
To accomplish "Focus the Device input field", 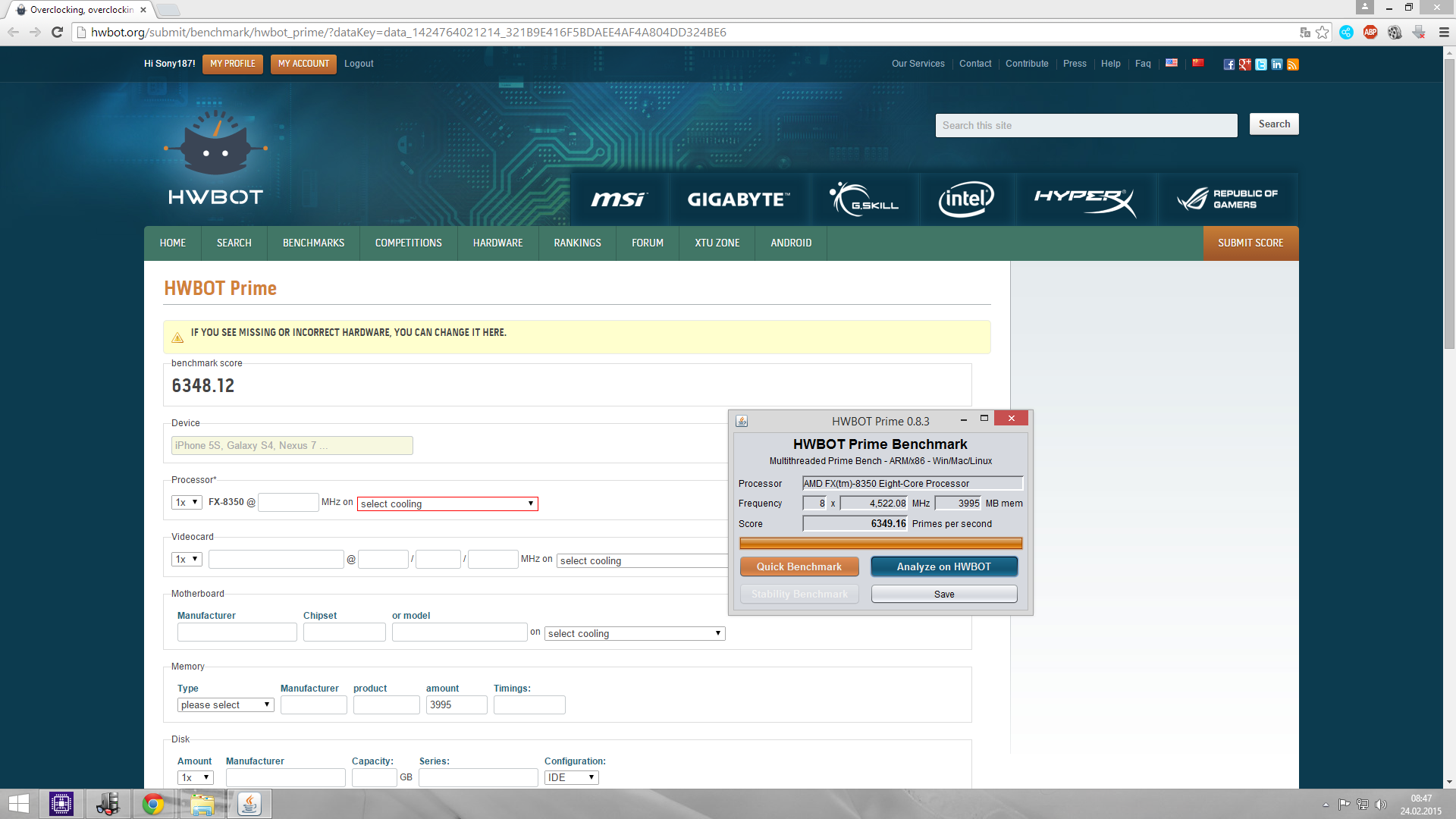I will [292, 445].
